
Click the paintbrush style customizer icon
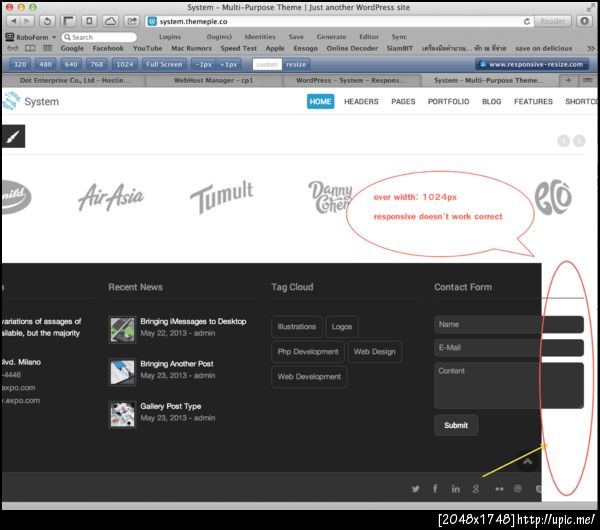click(13, 136)
